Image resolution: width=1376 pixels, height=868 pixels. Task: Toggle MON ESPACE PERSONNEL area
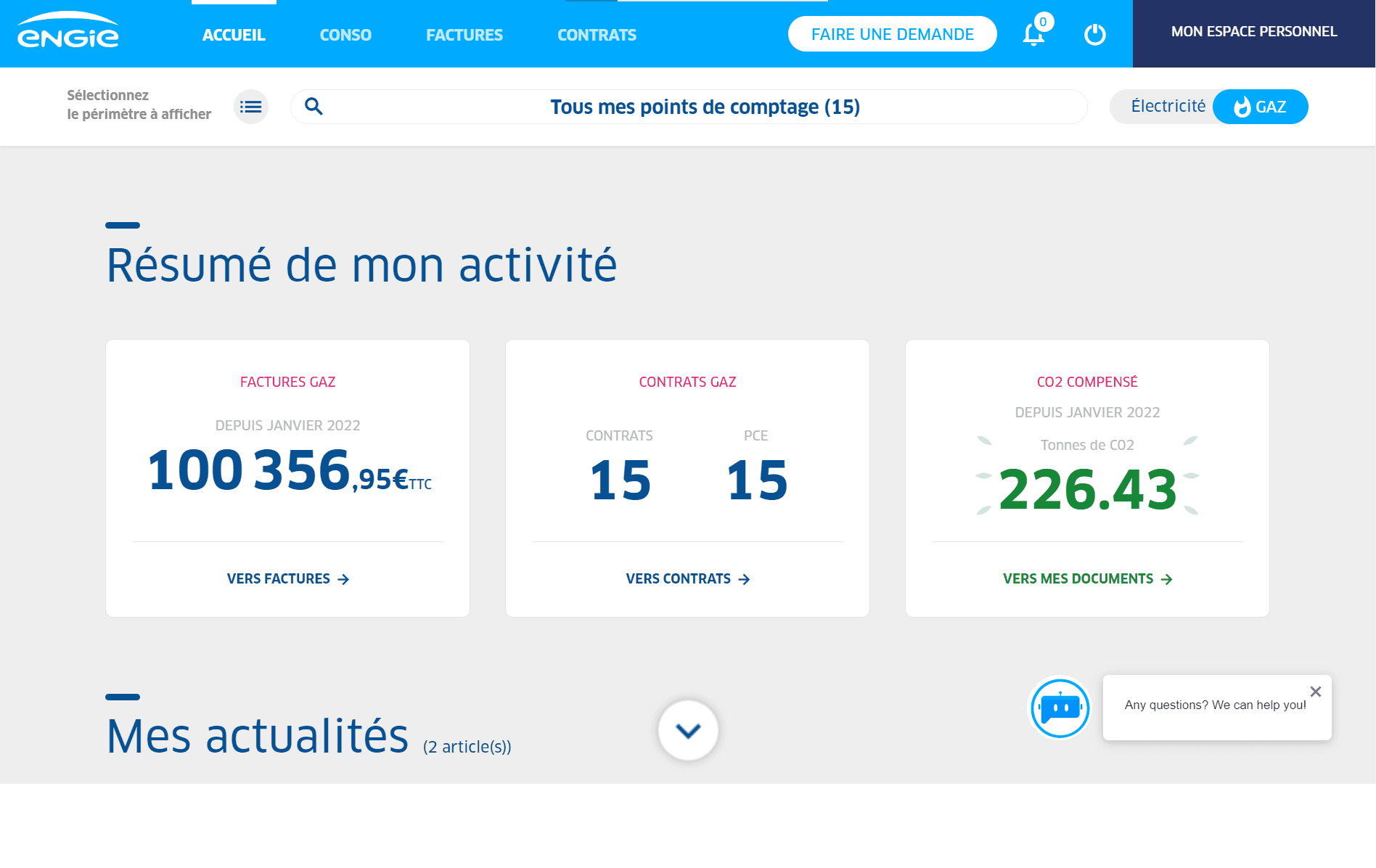(x=1253, y=32)
